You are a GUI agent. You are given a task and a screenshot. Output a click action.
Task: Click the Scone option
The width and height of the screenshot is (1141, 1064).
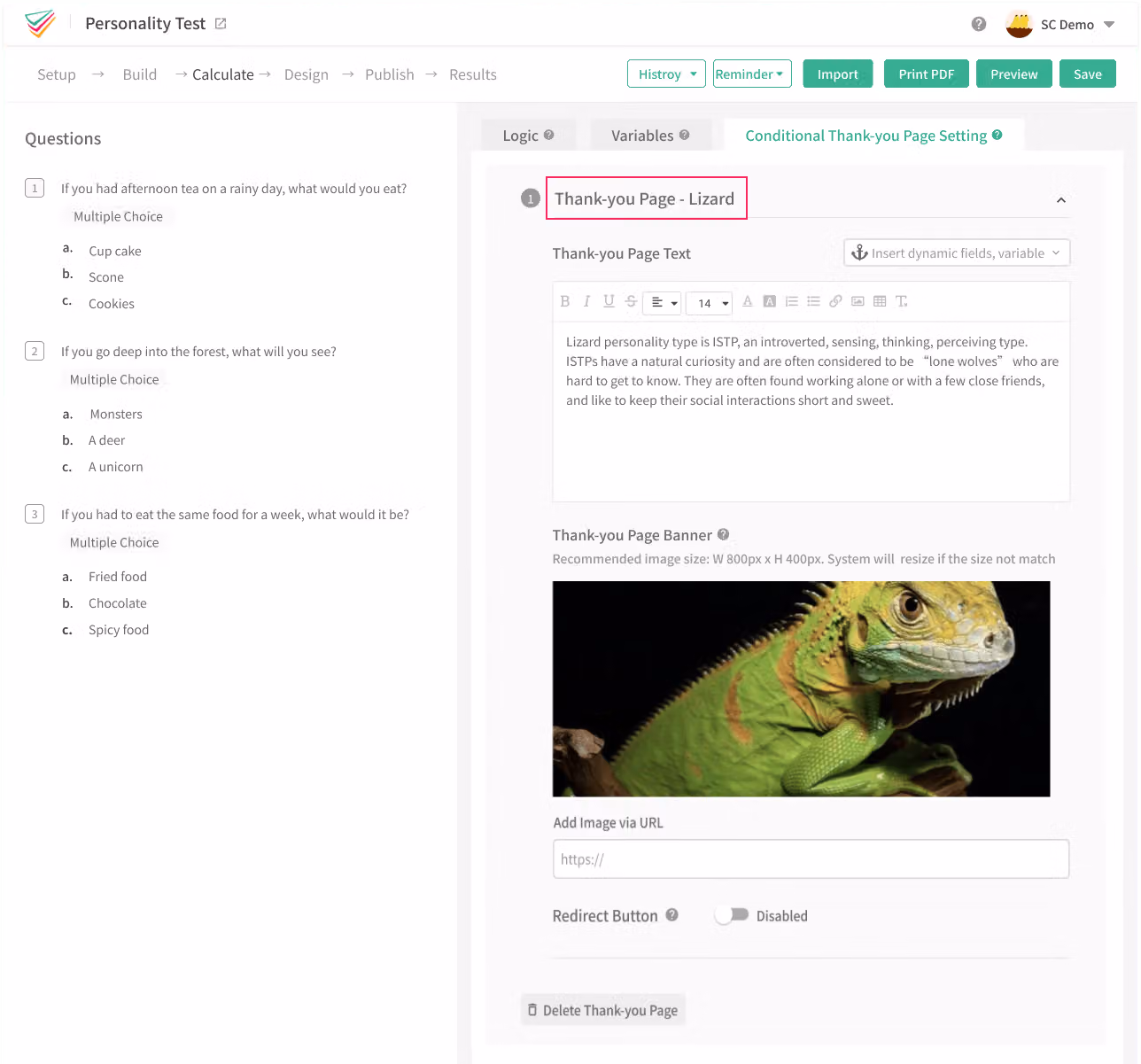point(106,277)
